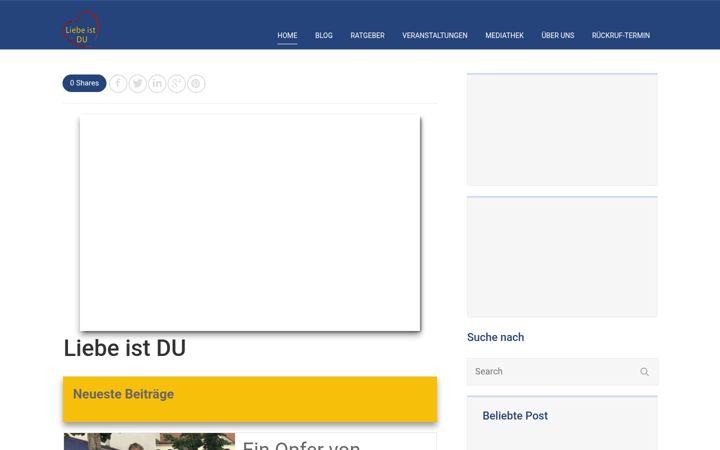This screenshot has width=720, height=450.
Task: Share on Facebook icon
Action: 118,84
